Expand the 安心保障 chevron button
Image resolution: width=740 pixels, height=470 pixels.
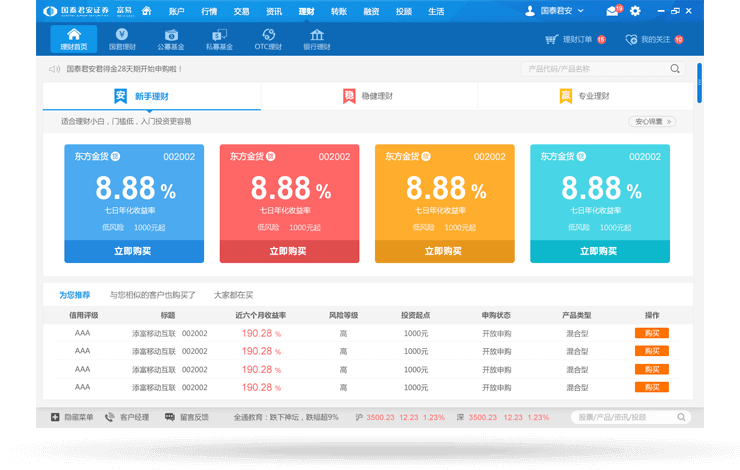pos(651,121)
